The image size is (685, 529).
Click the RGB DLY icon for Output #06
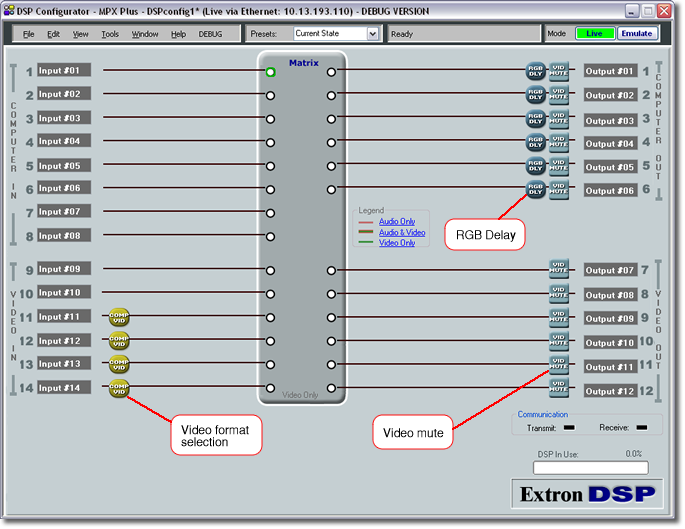click(x=536, y=189)
